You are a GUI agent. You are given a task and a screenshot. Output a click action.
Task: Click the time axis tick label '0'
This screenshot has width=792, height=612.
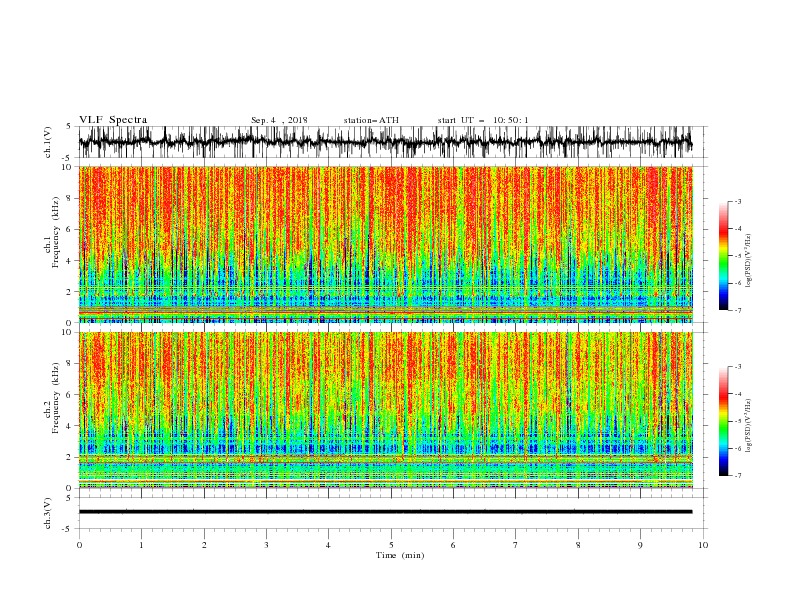click(x=79, y=545)
